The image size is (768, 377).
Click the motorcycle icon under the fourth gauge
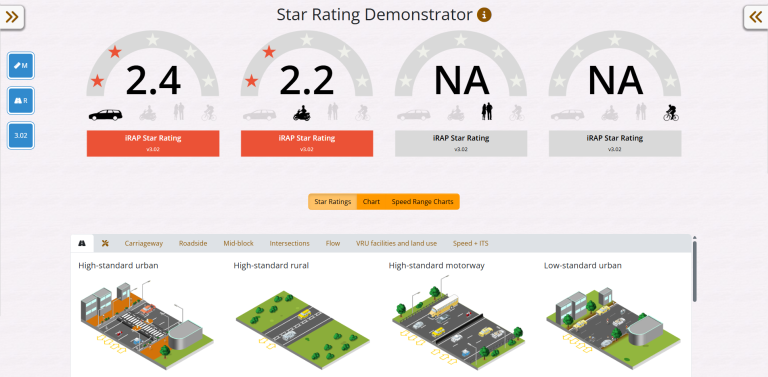[609, 114]
